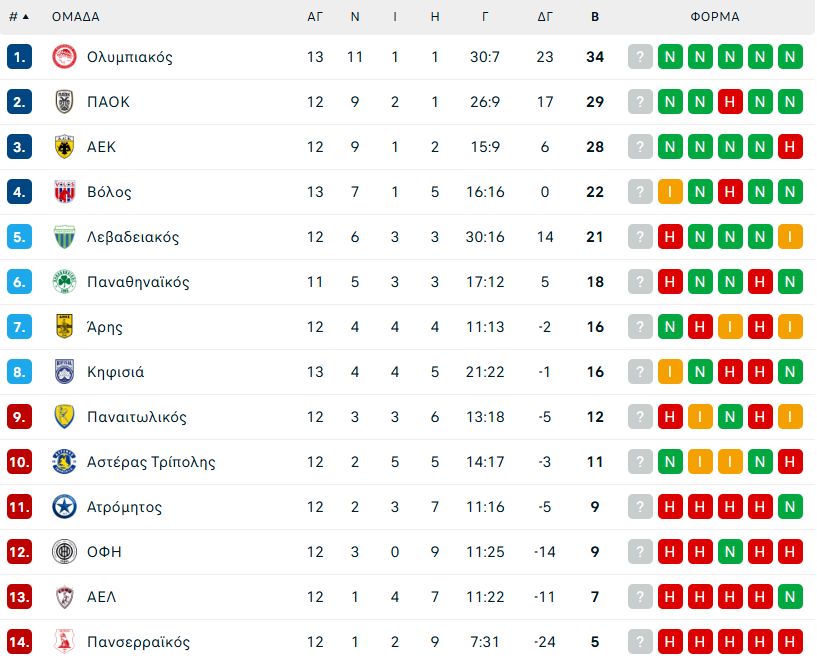Click the ΟΦΗ club logo

point(64,552)
